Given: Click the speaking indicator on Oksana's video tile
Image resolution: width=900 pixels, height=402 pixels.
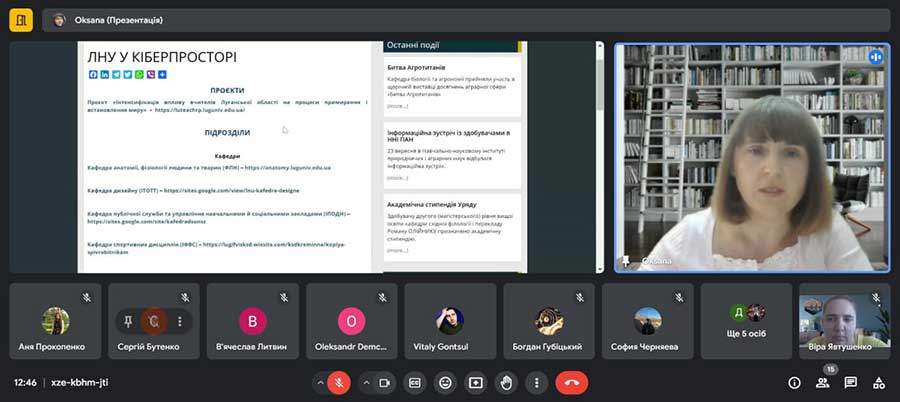Looking at the screenshot, I should [x=875, y=56].
